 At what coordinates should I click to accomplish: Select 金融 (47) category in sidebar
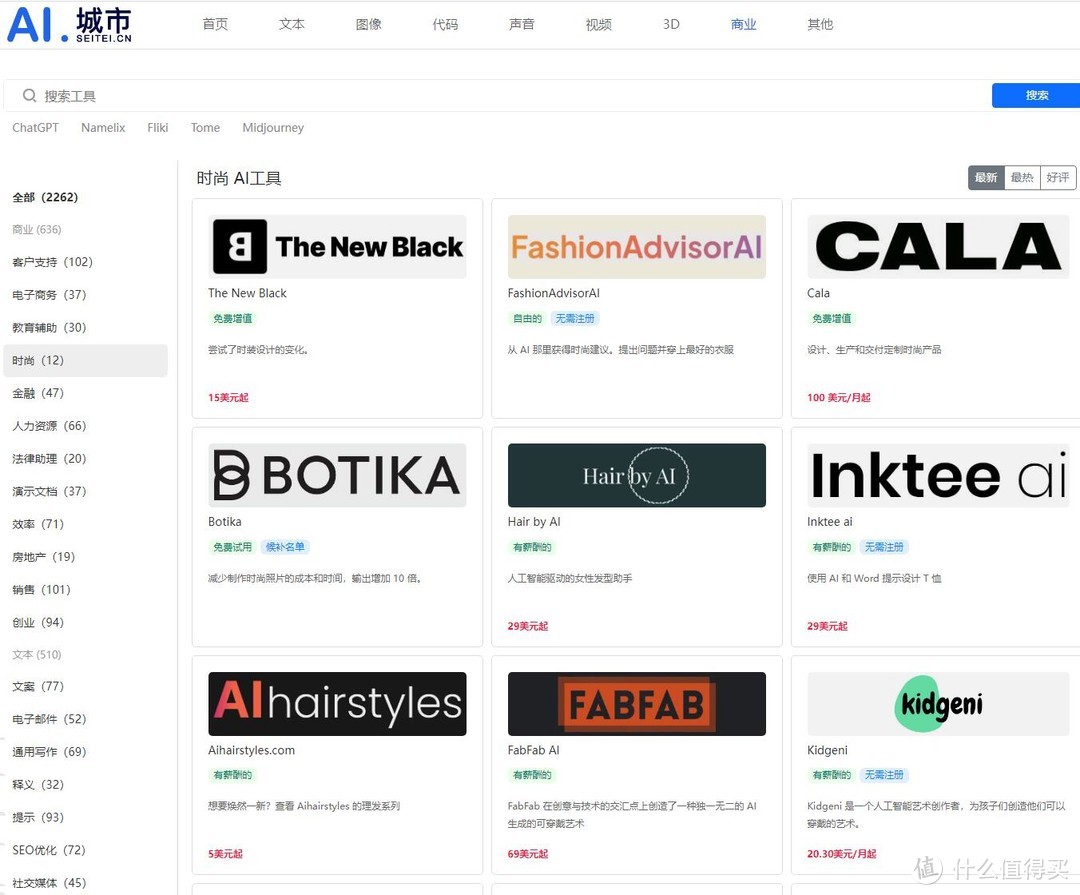pyautogui.click(x=38, y=393)
